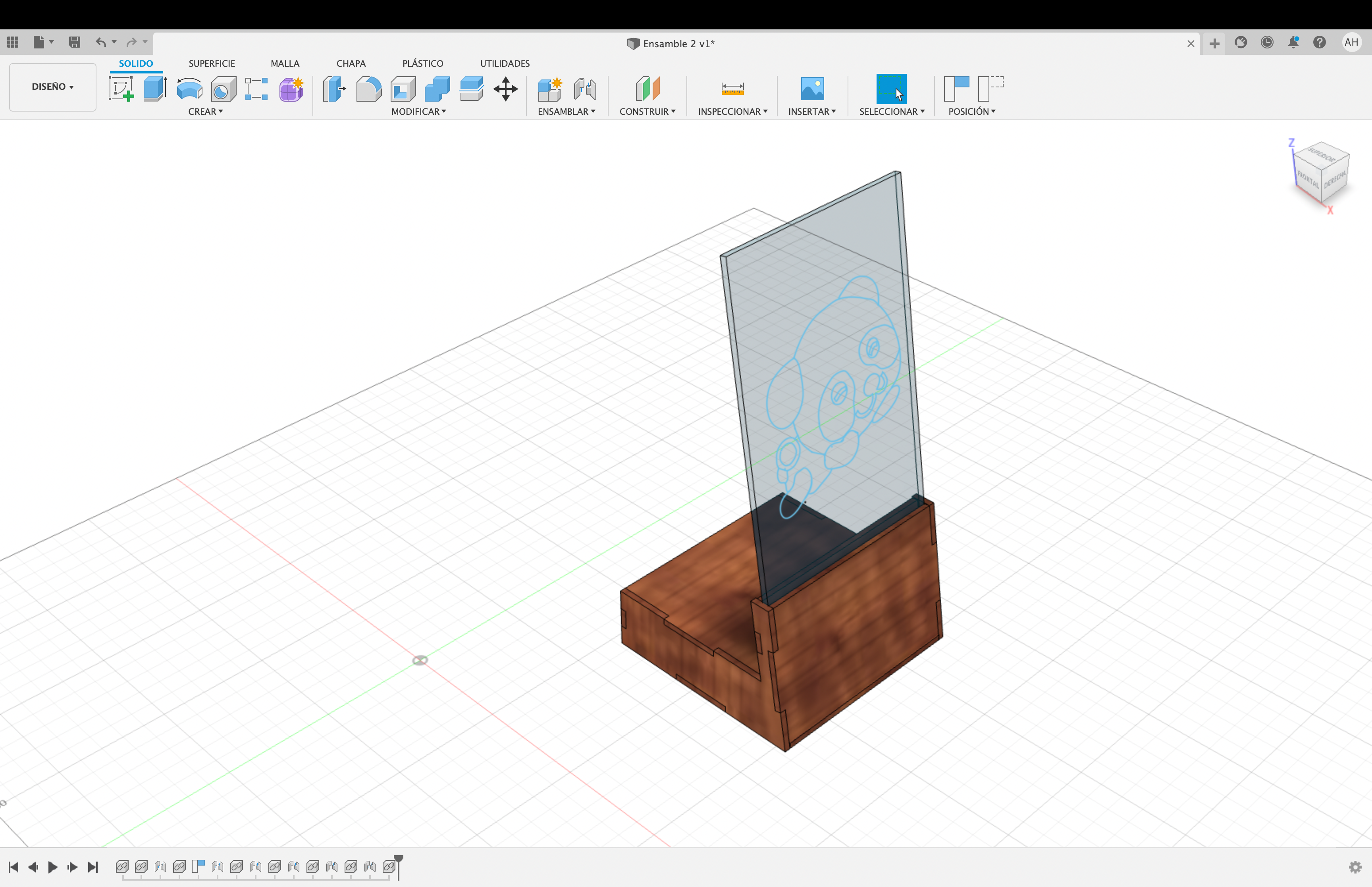Open a new design tab with the plus button
Viewport: 1372px width, 887px height.
(x=1214, y=43)
